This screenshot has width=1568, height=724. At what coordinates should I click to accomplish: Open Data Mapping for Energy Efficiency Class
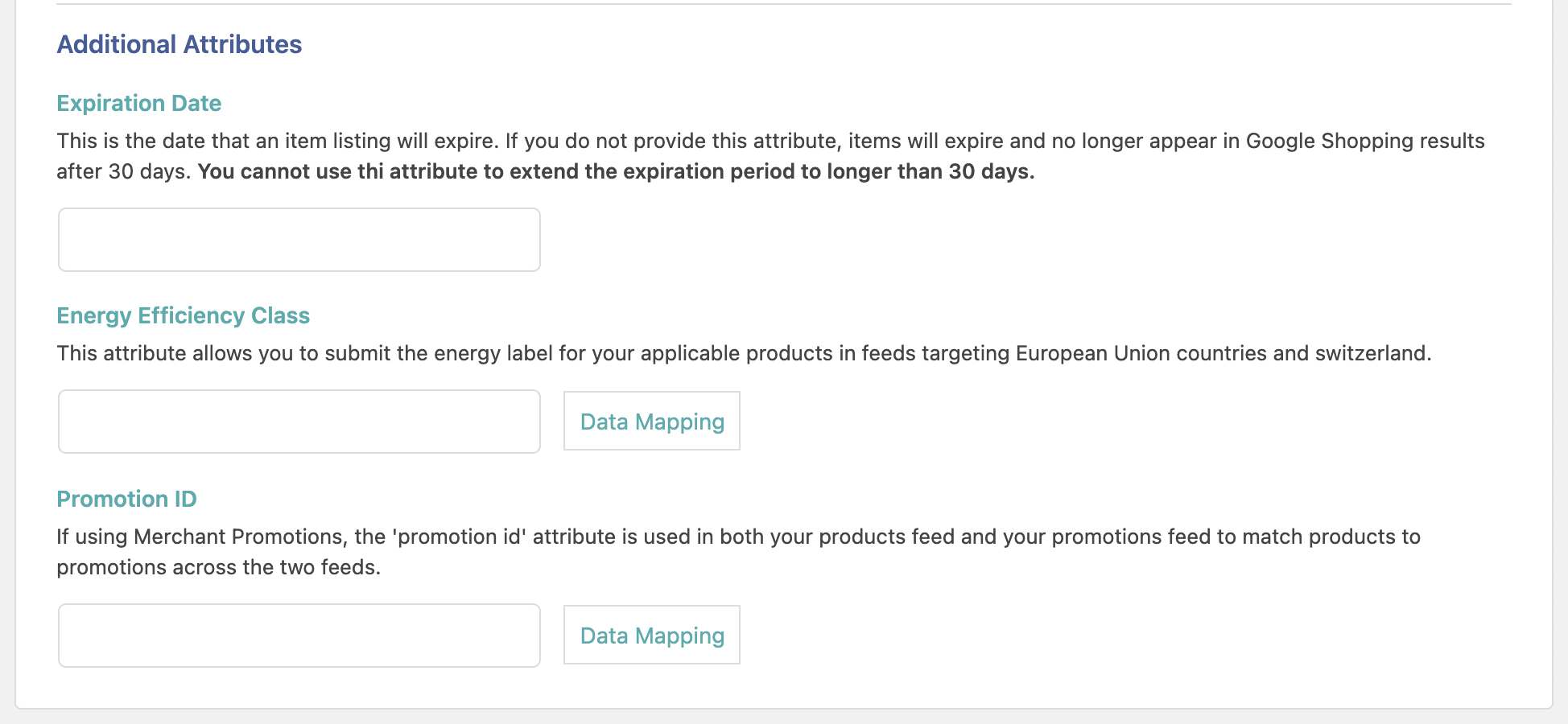[651, 422]
